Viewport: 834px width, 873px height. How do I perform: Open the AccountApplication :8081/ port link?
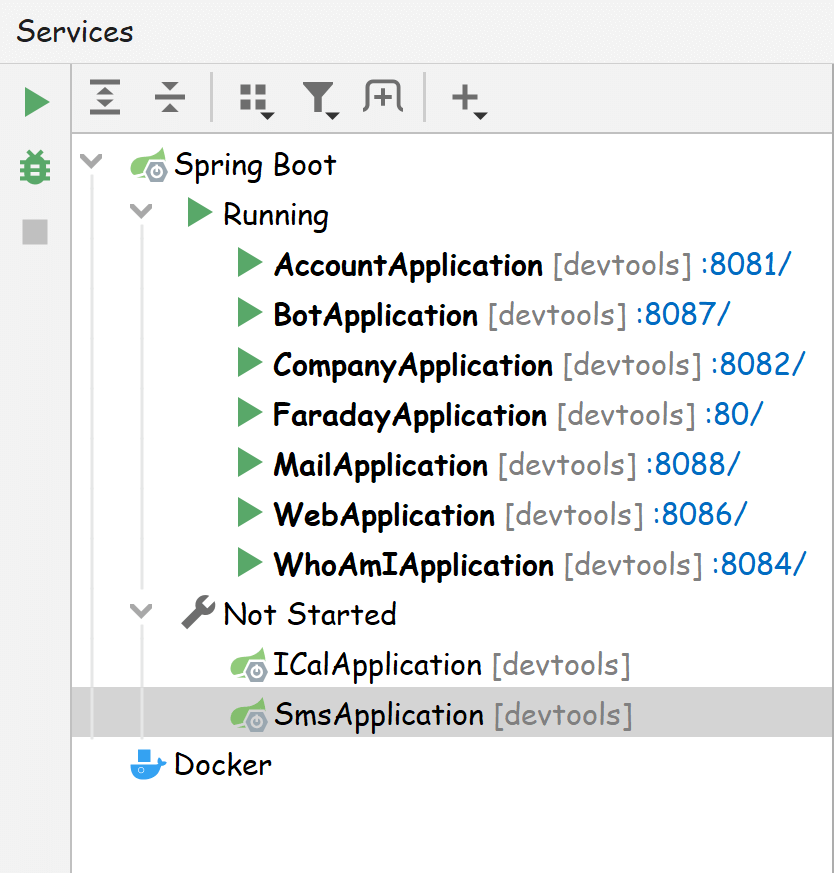tap(746, 265)
